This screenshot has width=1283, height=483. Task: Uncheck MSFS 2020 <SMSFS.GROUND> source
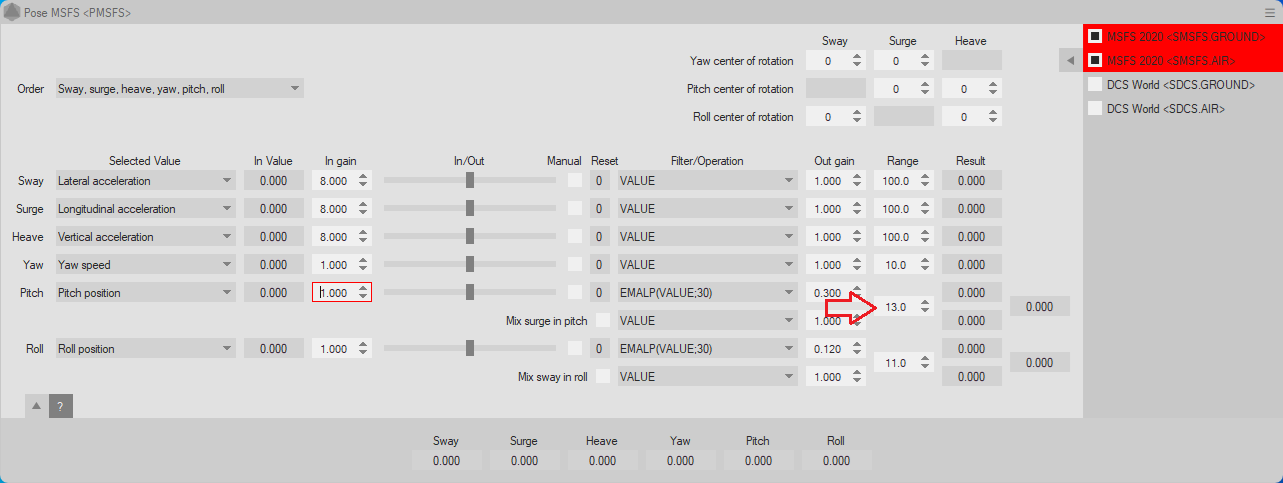click(1095, 36)
